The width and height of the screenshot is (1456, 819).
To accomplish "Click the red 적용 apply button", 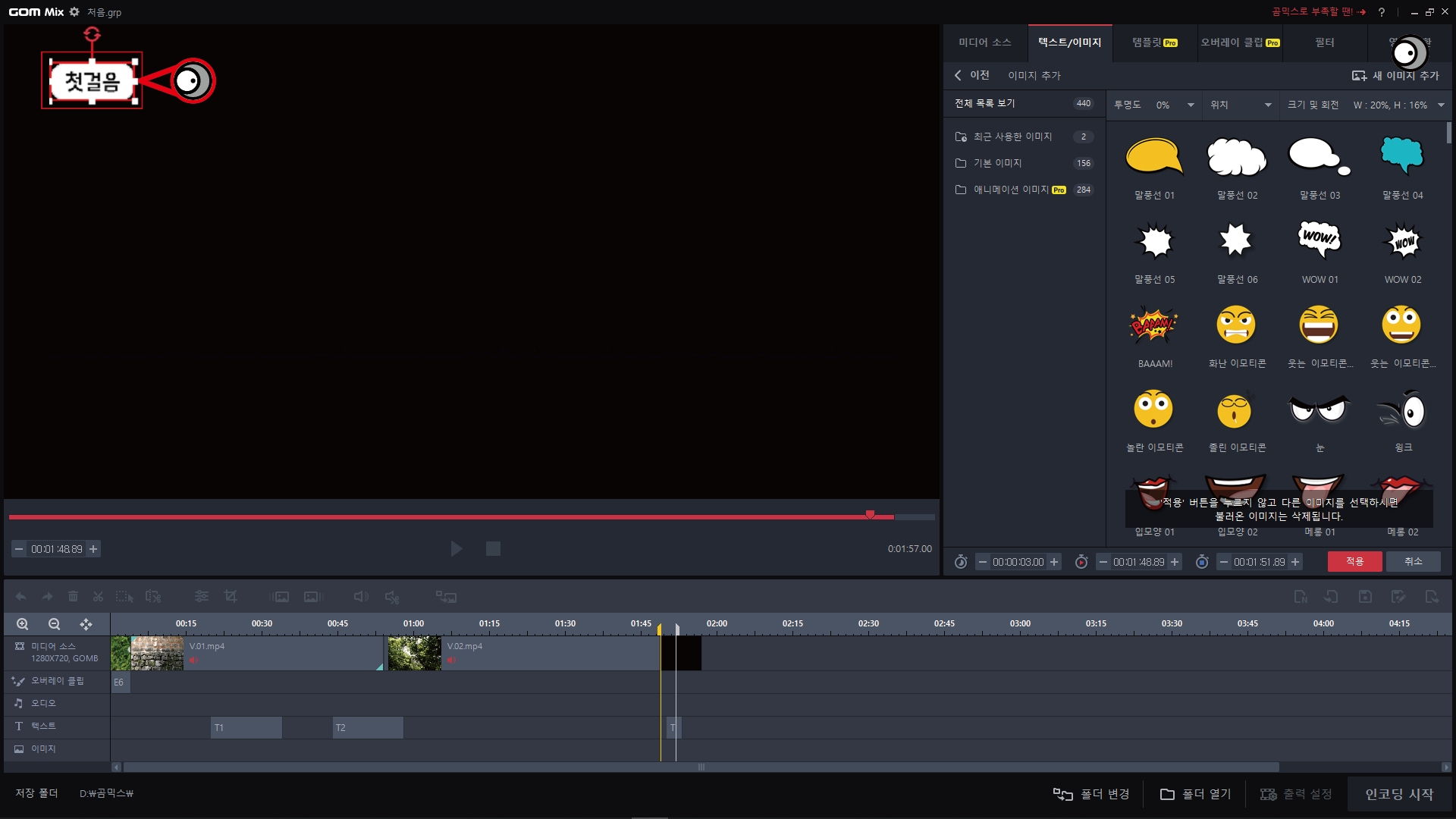I will 1354,562.
